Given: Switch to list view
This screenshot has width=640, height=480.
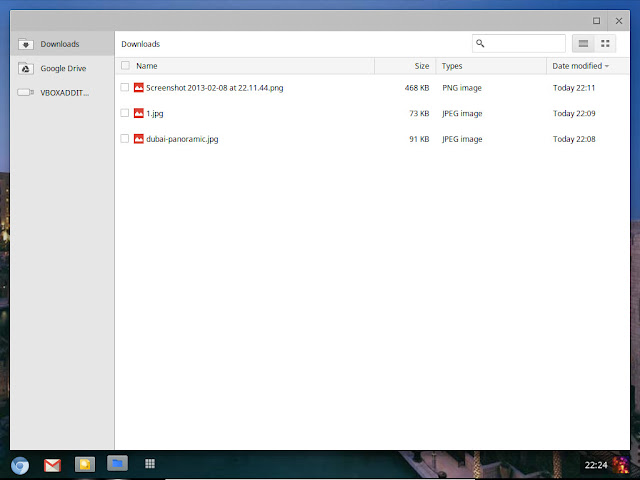Looking at the screenshot, I should 583,44.
